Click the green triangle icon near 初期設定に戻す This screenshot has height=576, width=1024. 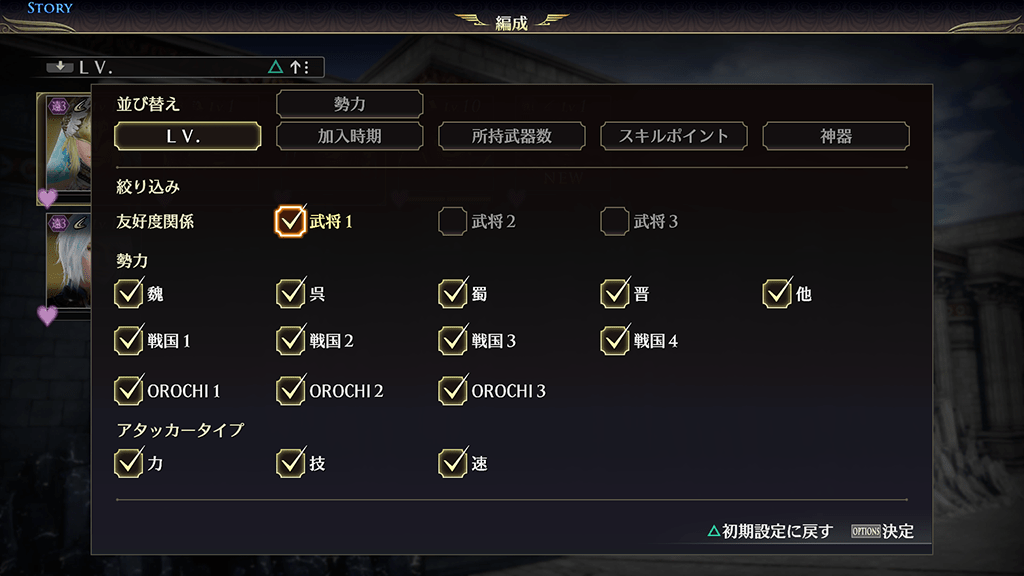coord(713,532)
